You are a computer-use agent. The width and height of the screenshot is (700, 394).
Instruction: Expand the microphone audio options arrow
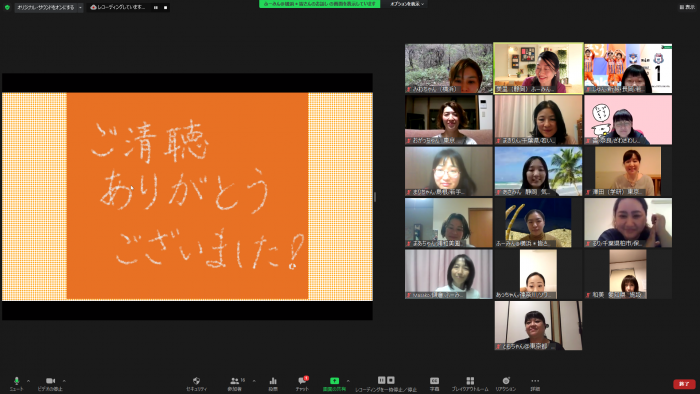(x=29, y=381)
